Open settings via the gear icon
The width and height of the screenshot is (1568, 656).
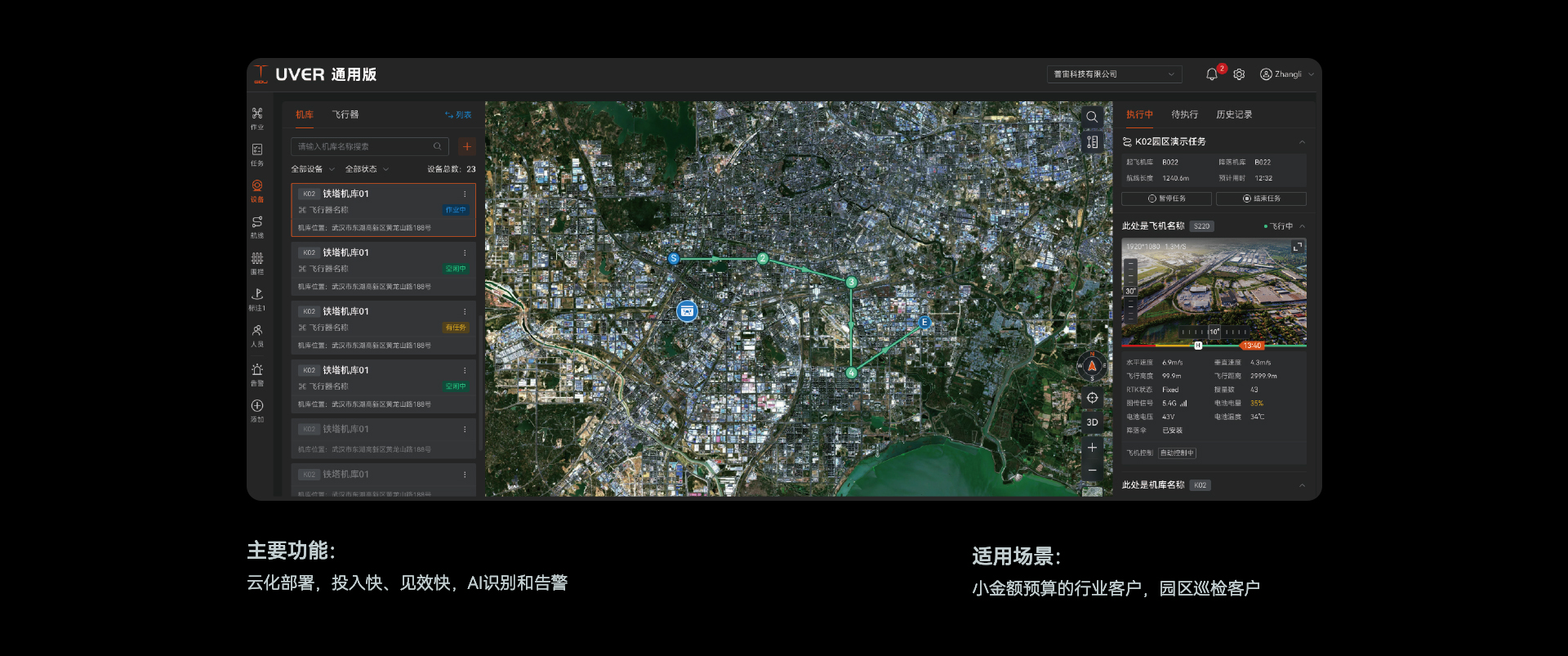coord(1239,74)
